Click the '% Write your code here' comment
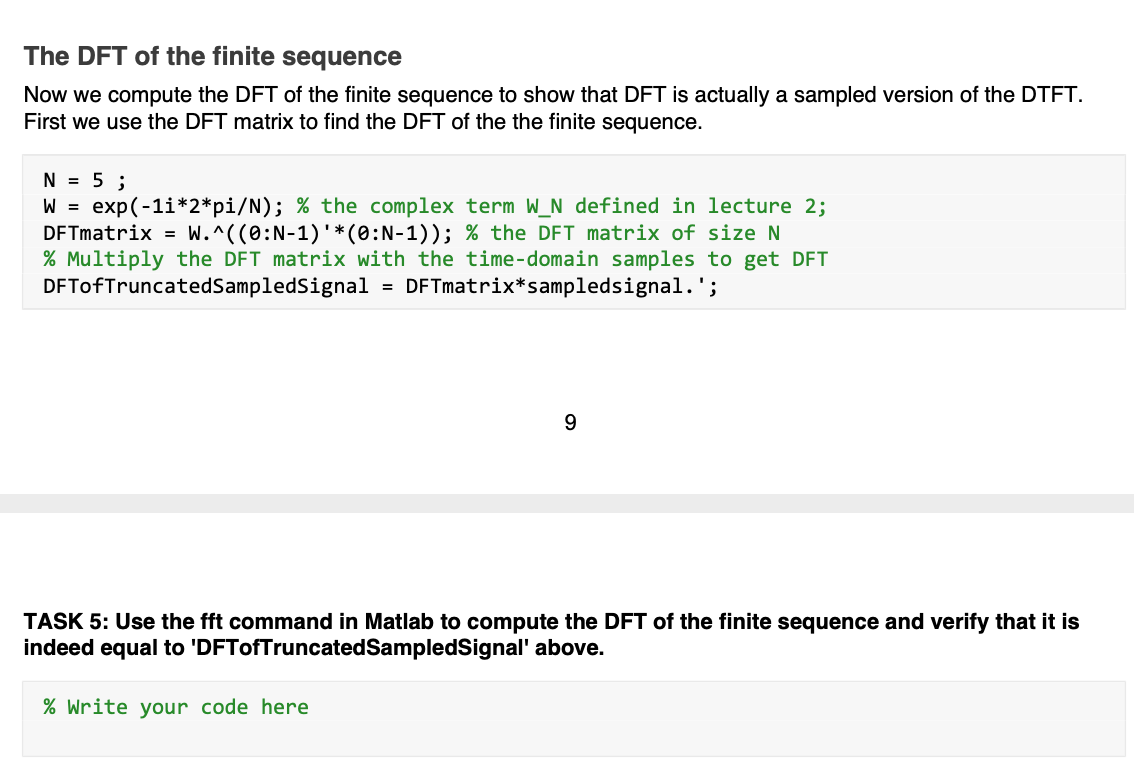Viewport: 1134px width, 762px height. pos(176,707)
